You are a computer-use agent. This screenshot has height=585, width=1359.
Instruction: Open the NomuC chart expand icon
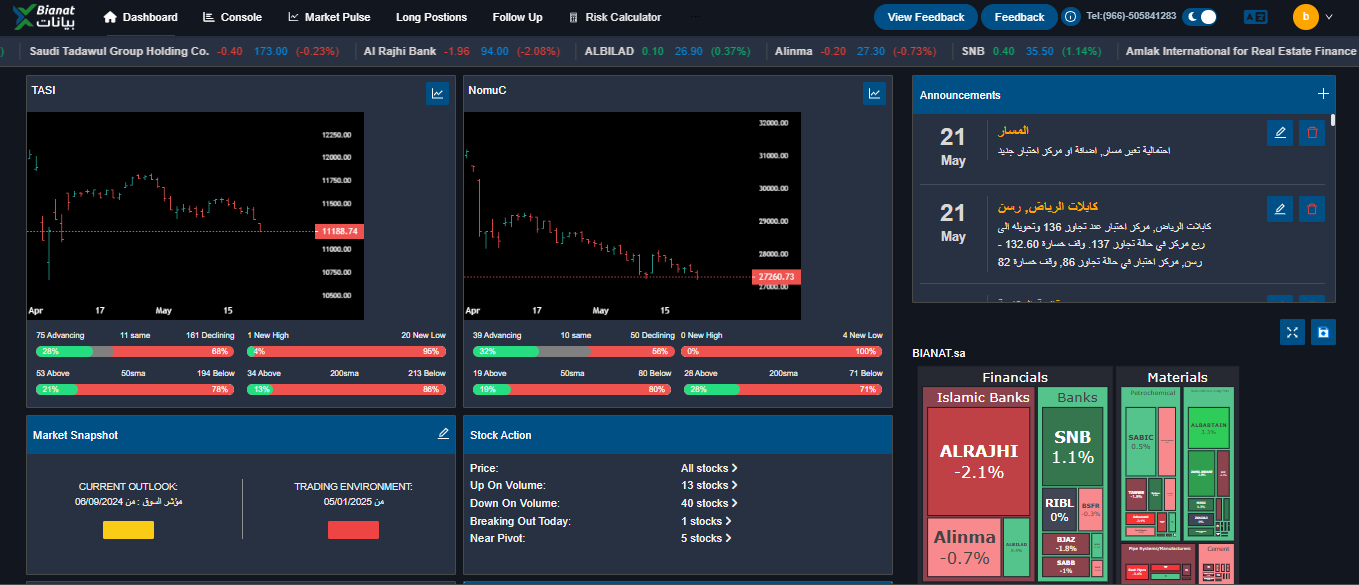click(874, 93)
